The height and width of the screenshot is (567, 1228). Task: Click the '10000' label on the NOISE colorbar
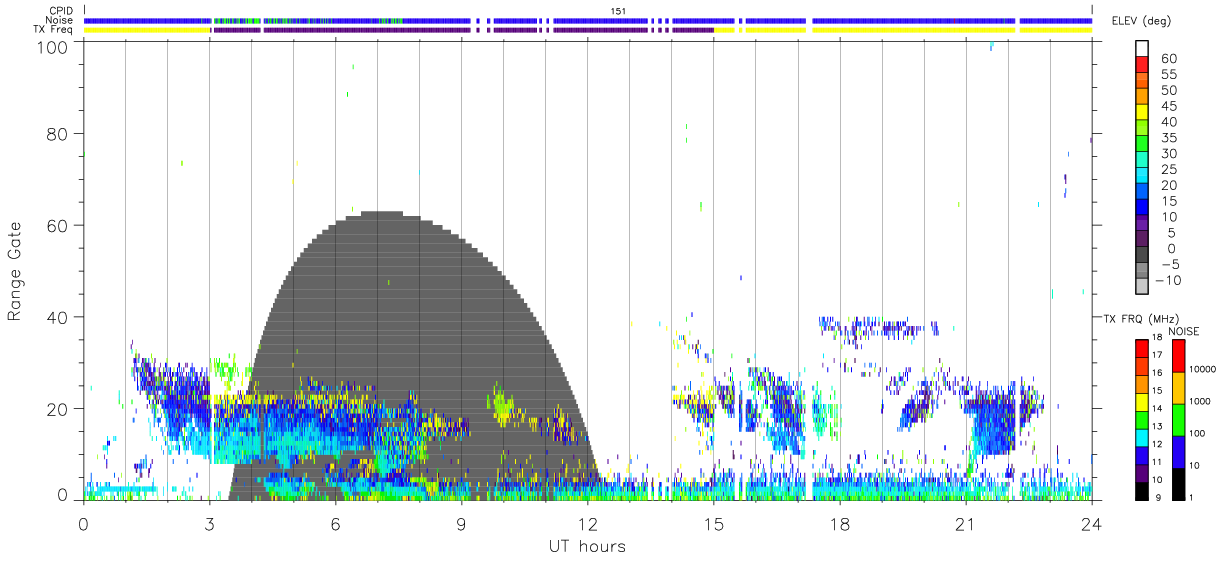coord(1204,371)
